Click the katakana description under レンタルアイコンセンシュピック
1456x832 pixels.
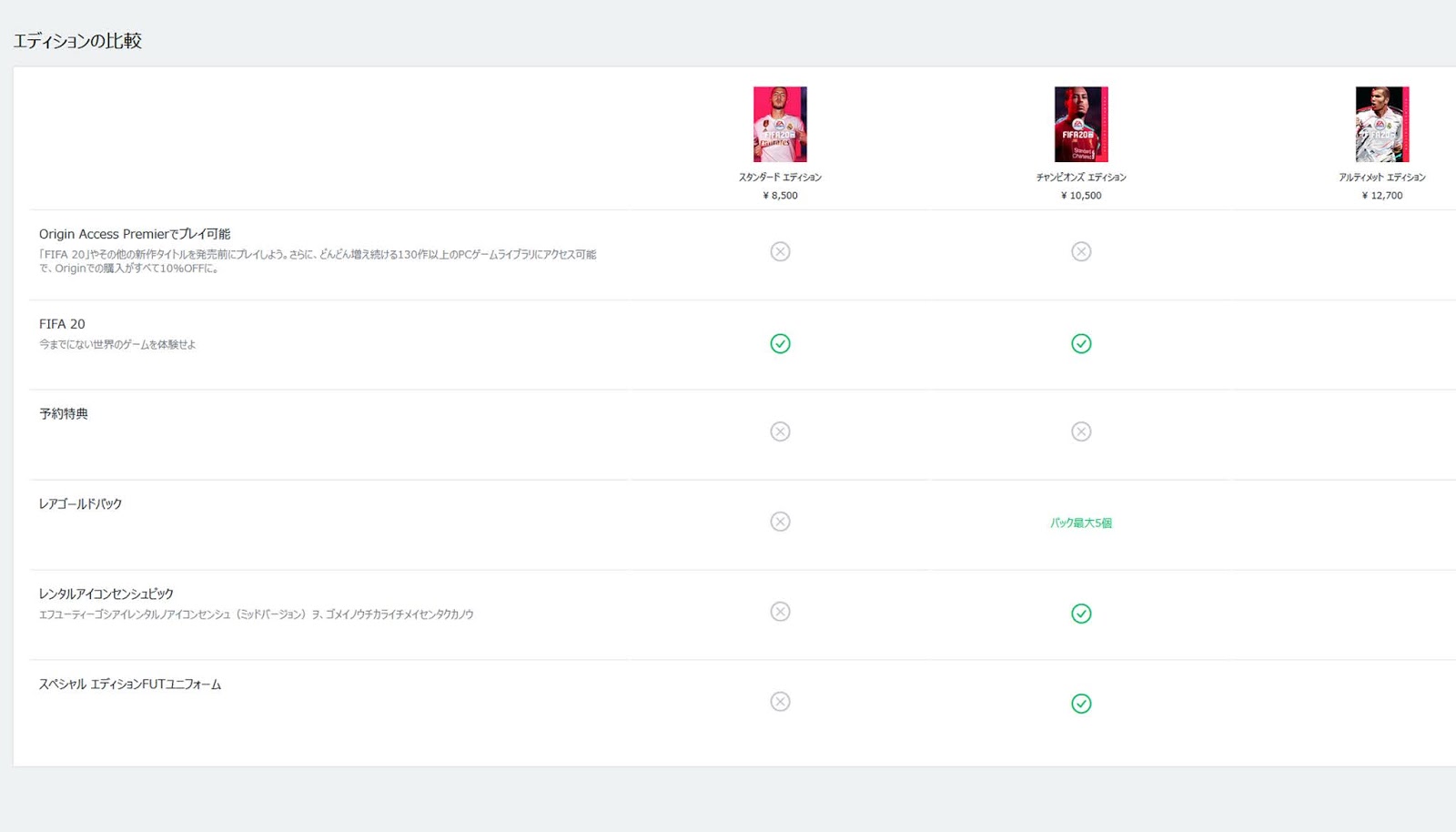(x=256, y=614)
